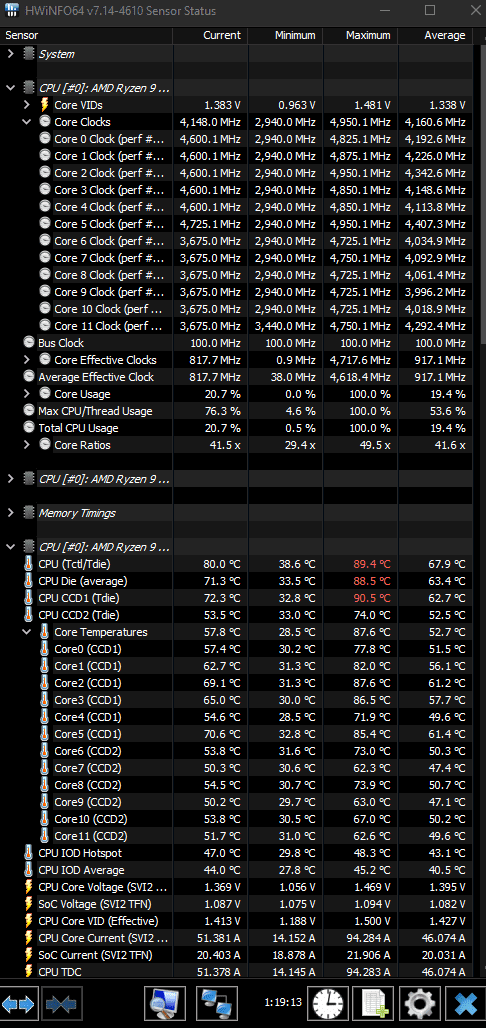Expand the Core VIDs entry

coord(26,105)
